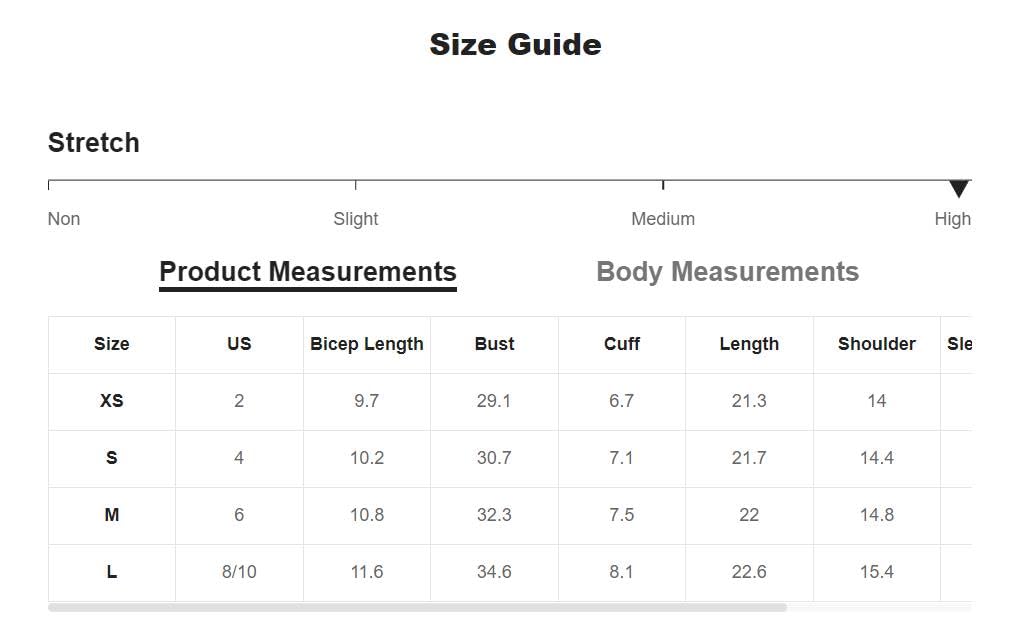Image resolution: width=1020 pixels, height=629 pixels.
Task: Switch to the Body Measurements tab
Action: [x=727, y=272]
